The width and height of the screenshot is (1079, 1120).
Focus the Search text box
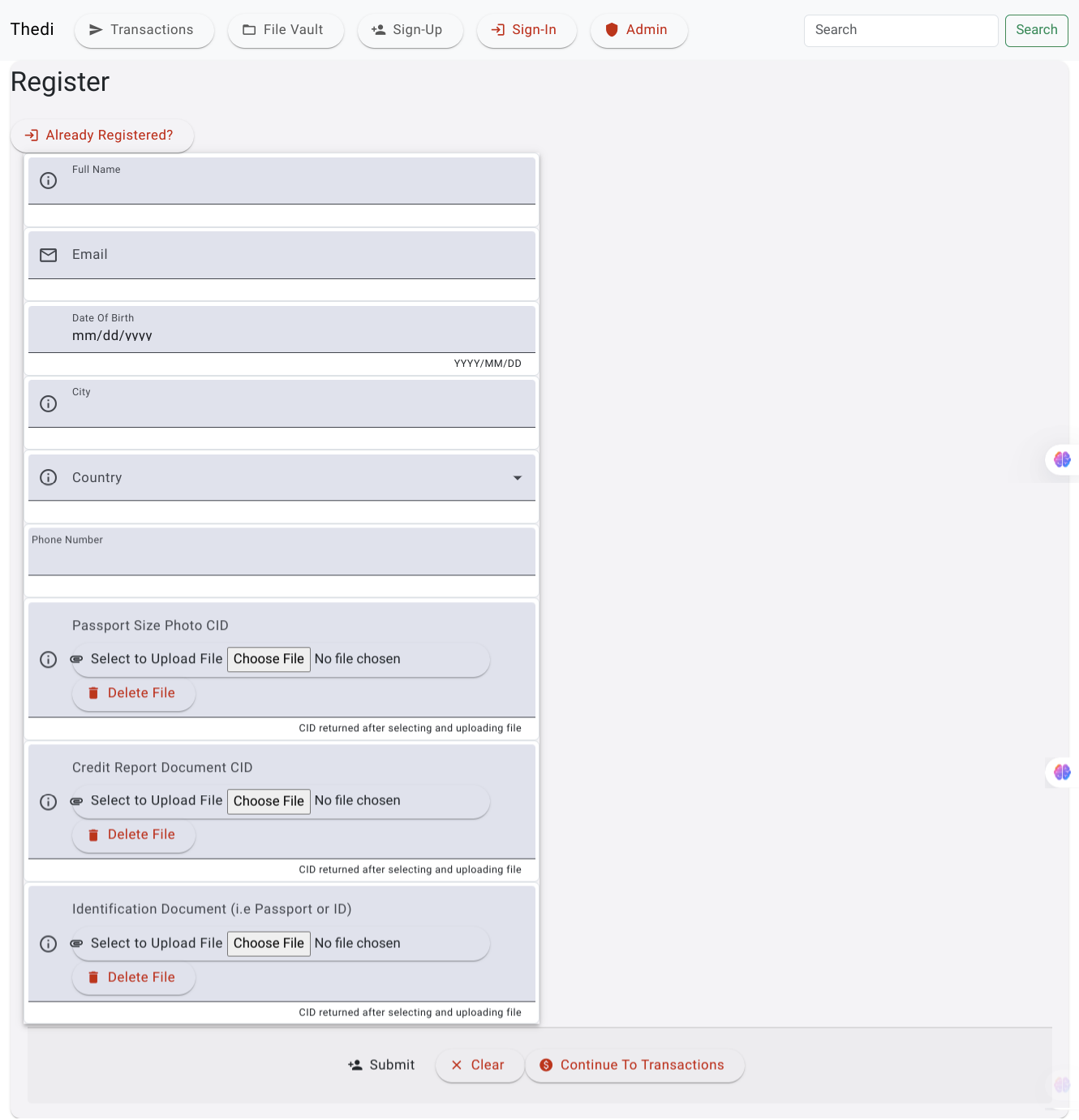point(901,30)
